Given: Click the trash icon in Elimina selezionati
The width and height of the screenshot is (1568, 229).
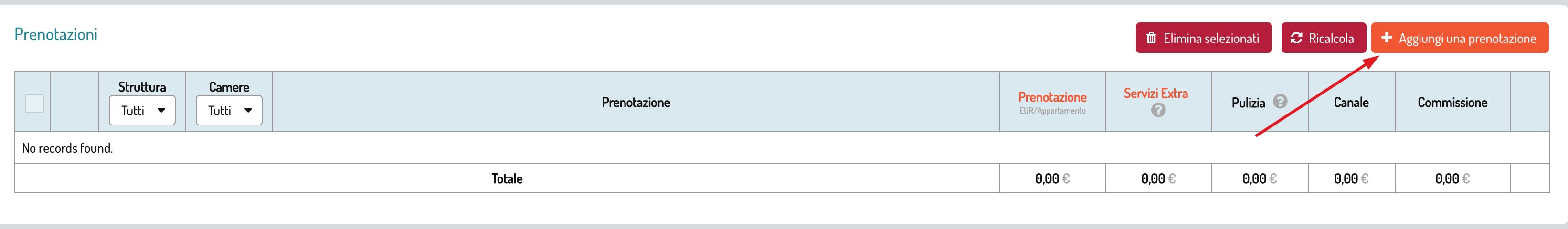Looking at the screenshot, I should click(1151, 38).
